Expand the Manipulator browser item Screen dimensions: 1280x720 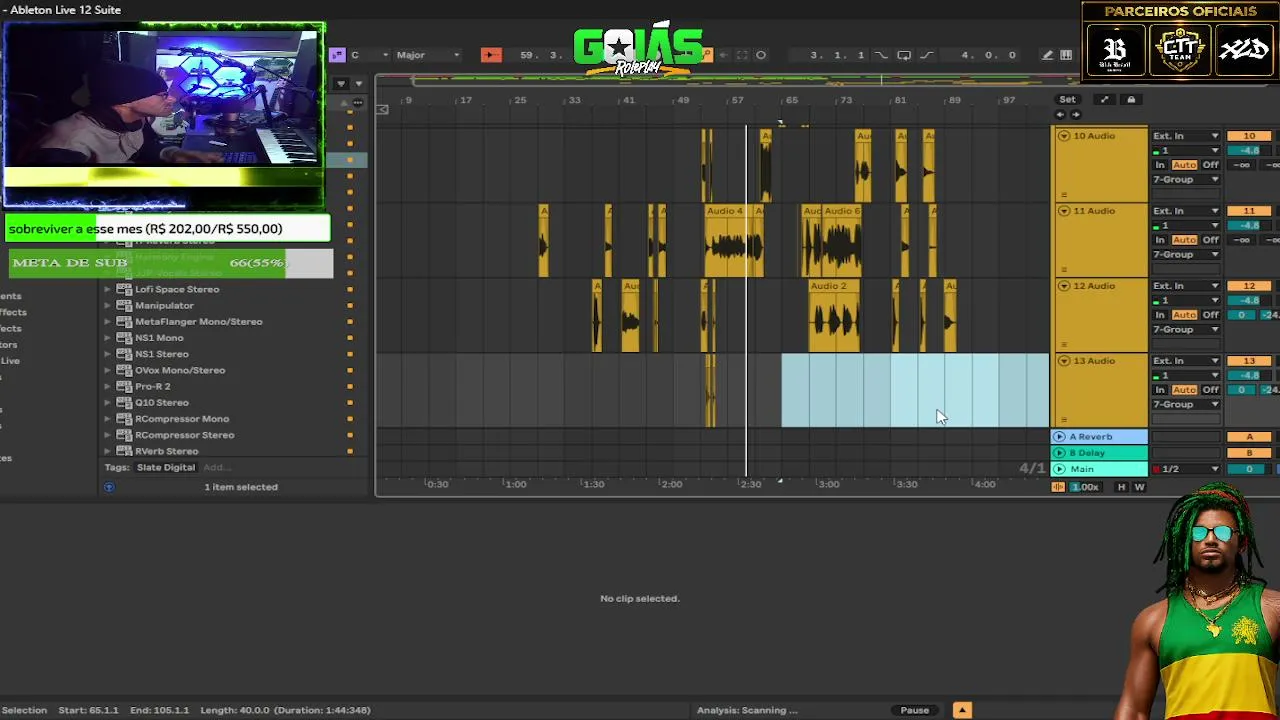click(108, 306)
